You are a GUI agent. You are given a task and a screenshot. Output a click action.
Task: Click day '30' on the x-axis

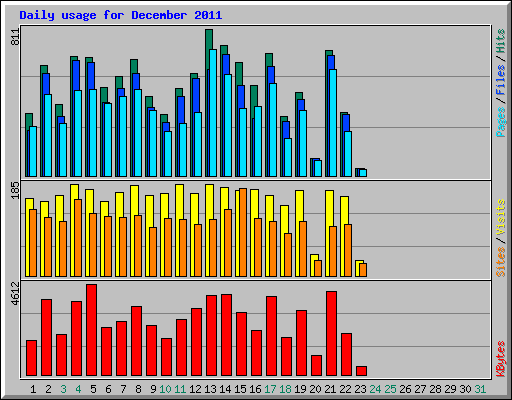465,389
